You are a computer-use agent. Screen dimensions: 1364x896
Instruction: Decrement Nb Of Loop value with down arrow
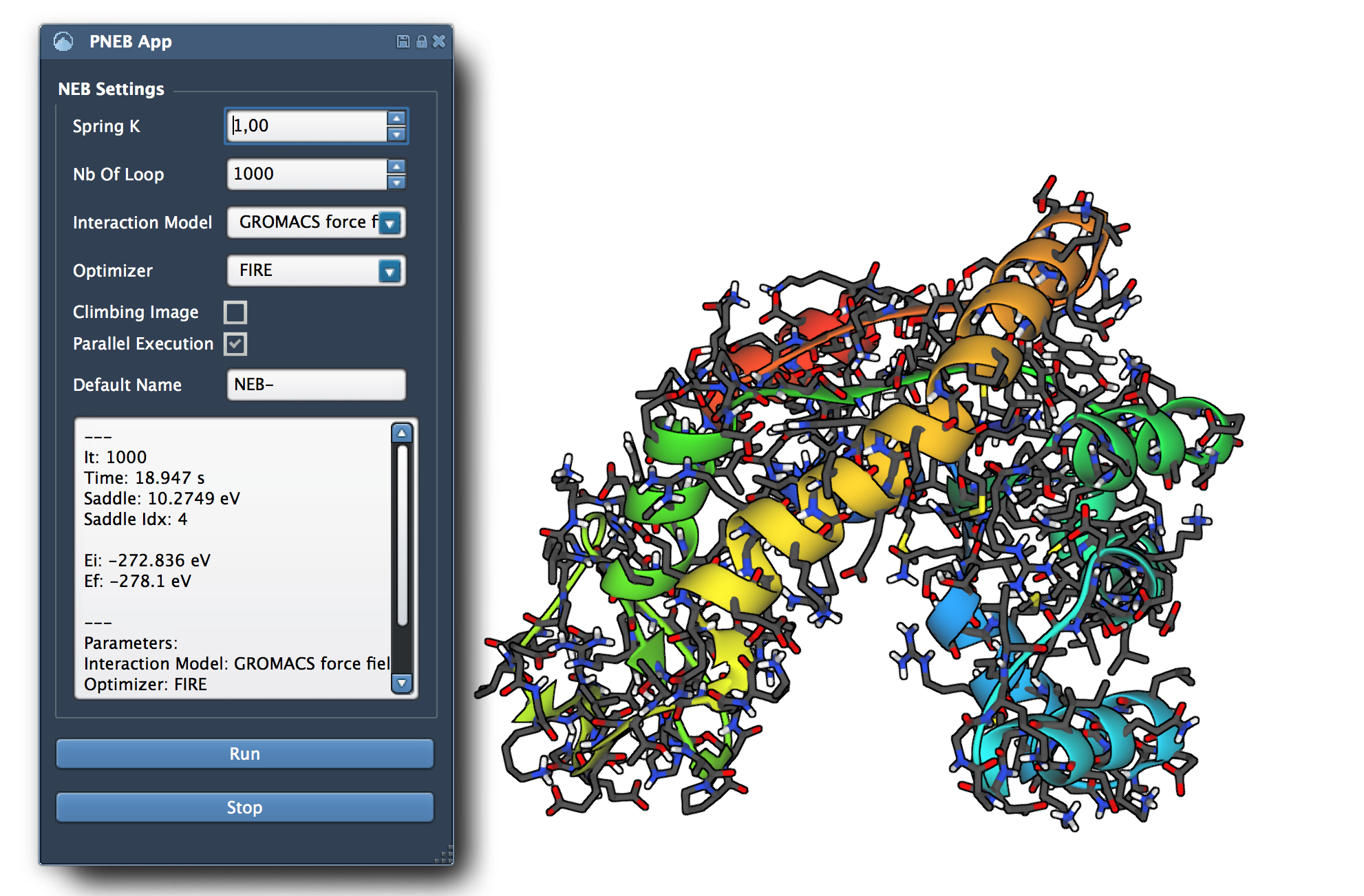coord(396,182)
